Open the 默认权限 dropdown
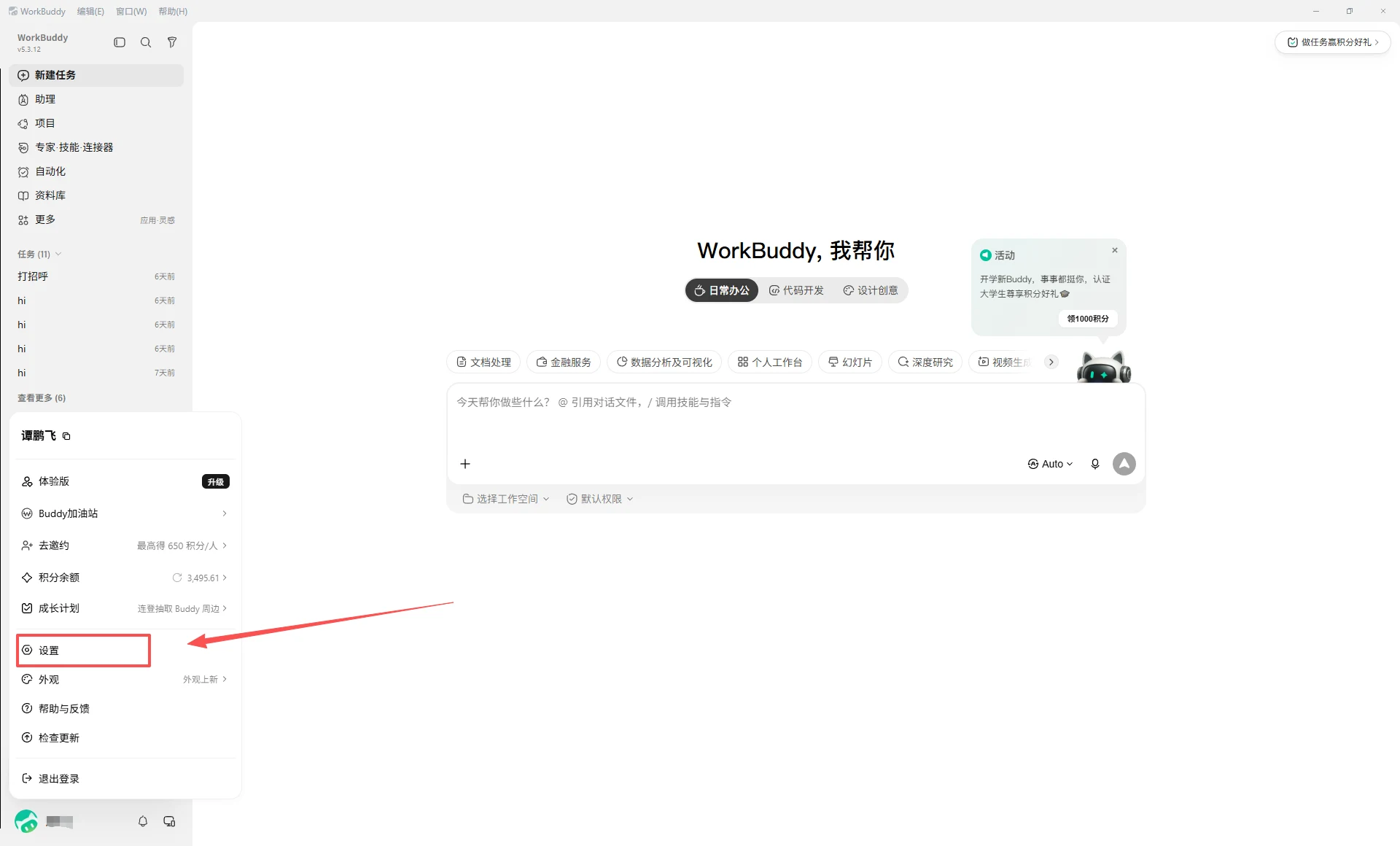Screen dimensions: 1400x846 600,499
